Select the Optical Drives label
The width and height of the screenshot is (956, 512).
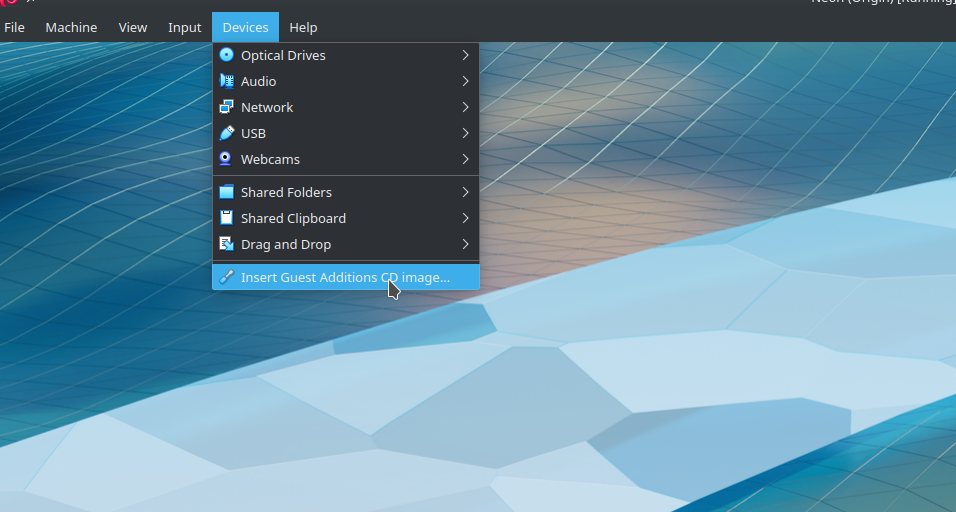pos(283,55)
